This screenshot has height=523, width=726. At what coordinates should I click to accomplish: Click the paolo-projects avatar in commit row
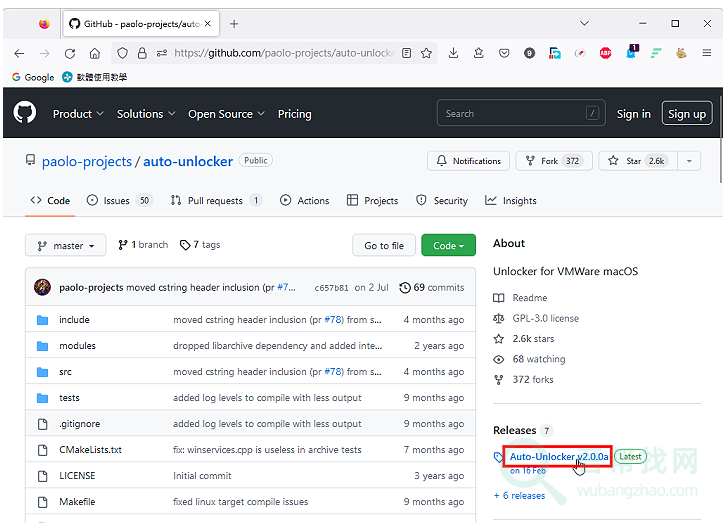click(43, 287)
